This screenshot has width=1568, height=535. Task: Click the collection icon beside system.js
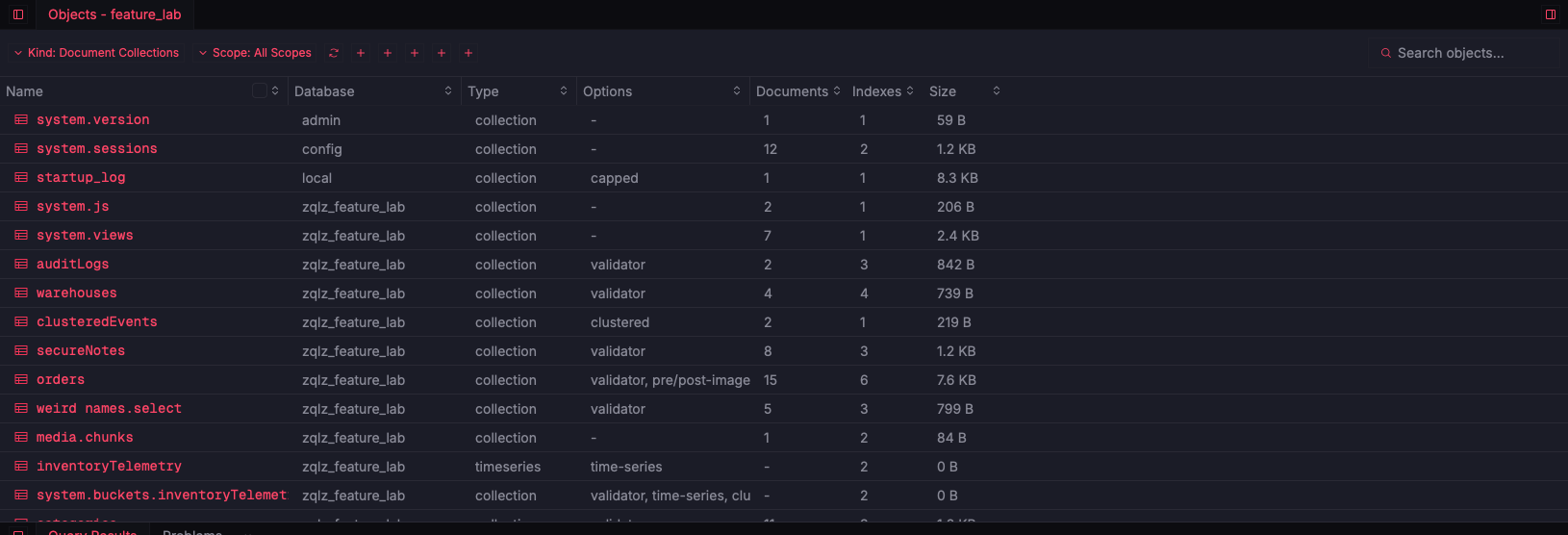click(21, 207)
